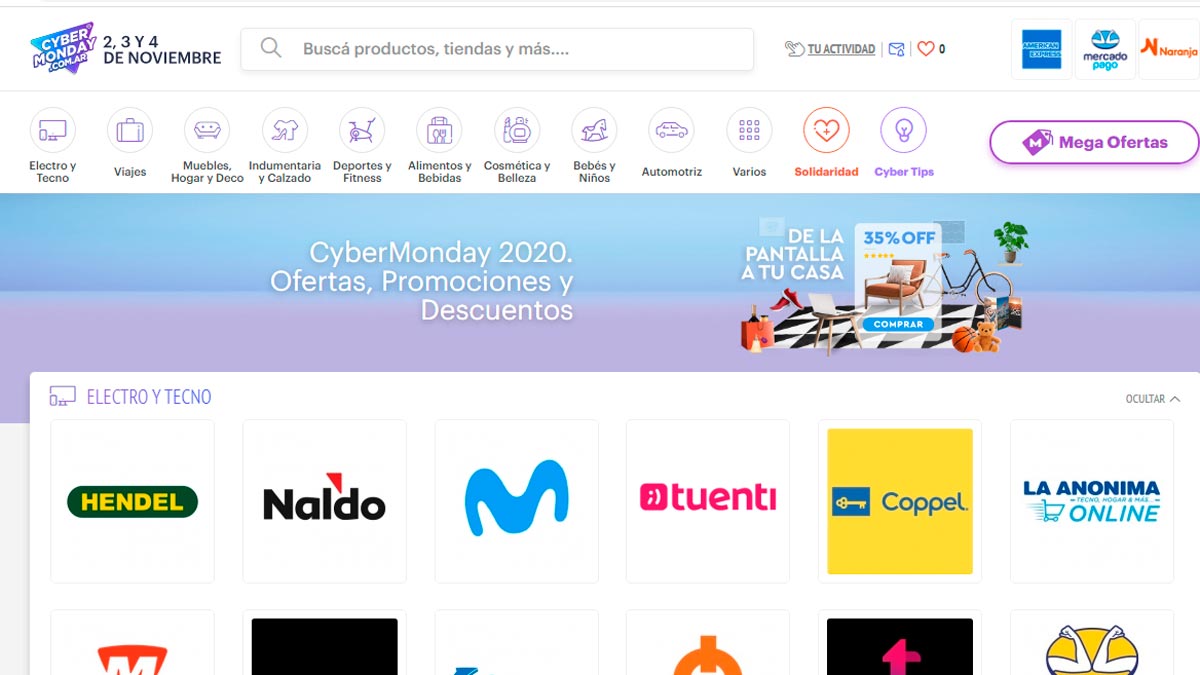Click the Mega Ofertas button
Viewport: 1200px width, 675px height.
1094,142
